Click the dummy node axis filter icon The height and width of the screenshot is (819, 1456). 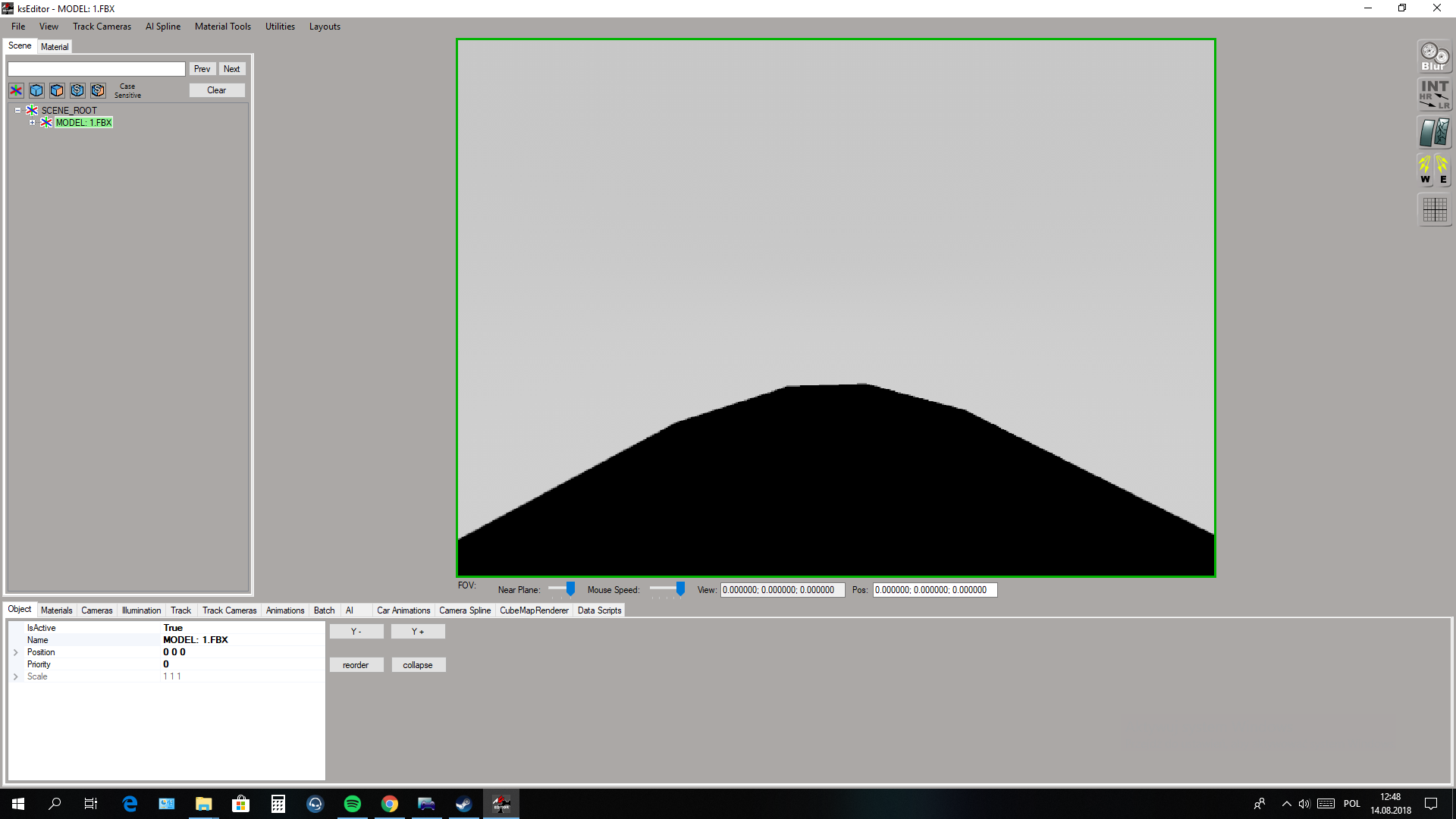(16, 90)
